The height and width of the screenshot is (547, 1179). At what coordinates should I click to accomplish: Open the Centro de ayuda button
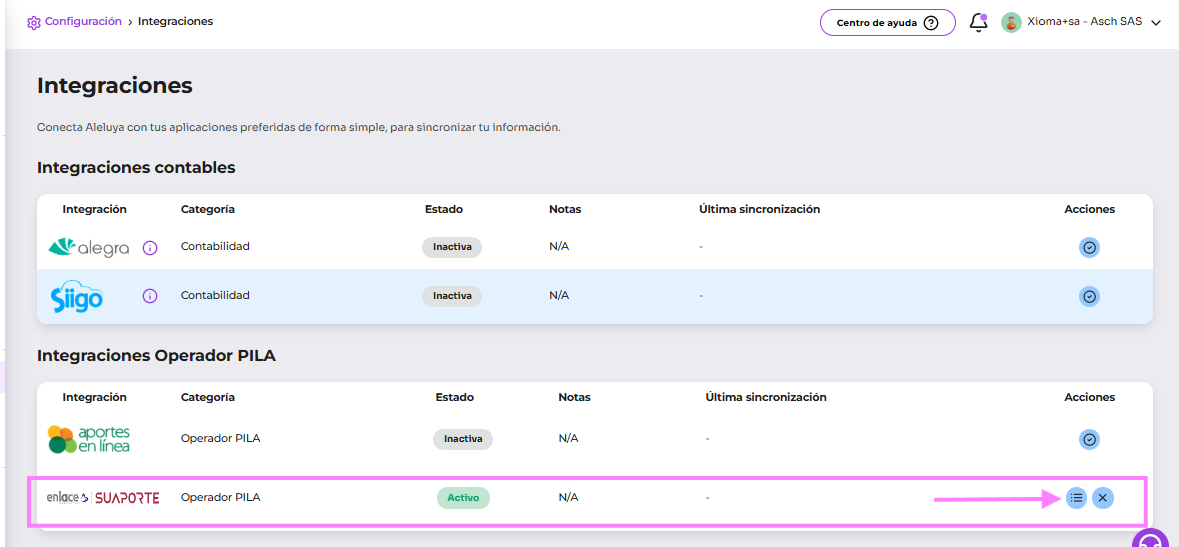click(887, 23)
